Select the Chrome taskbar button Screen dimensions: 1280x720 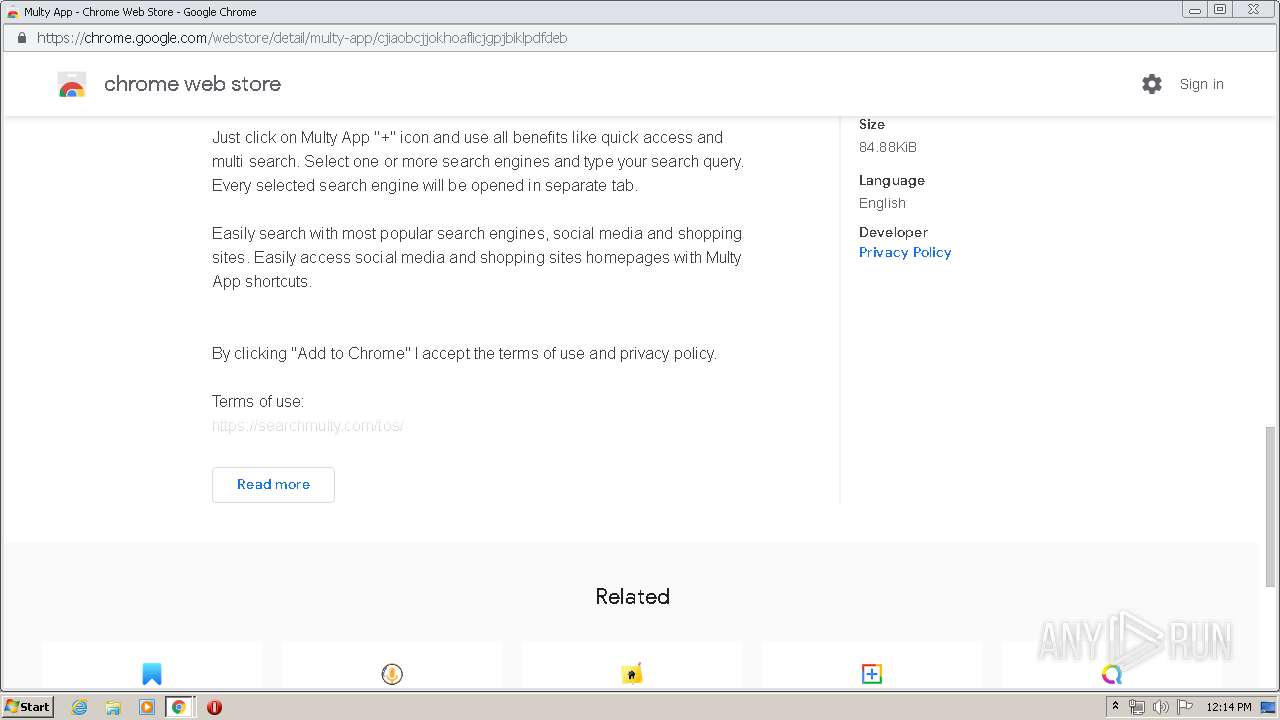(x=179, y=707)
